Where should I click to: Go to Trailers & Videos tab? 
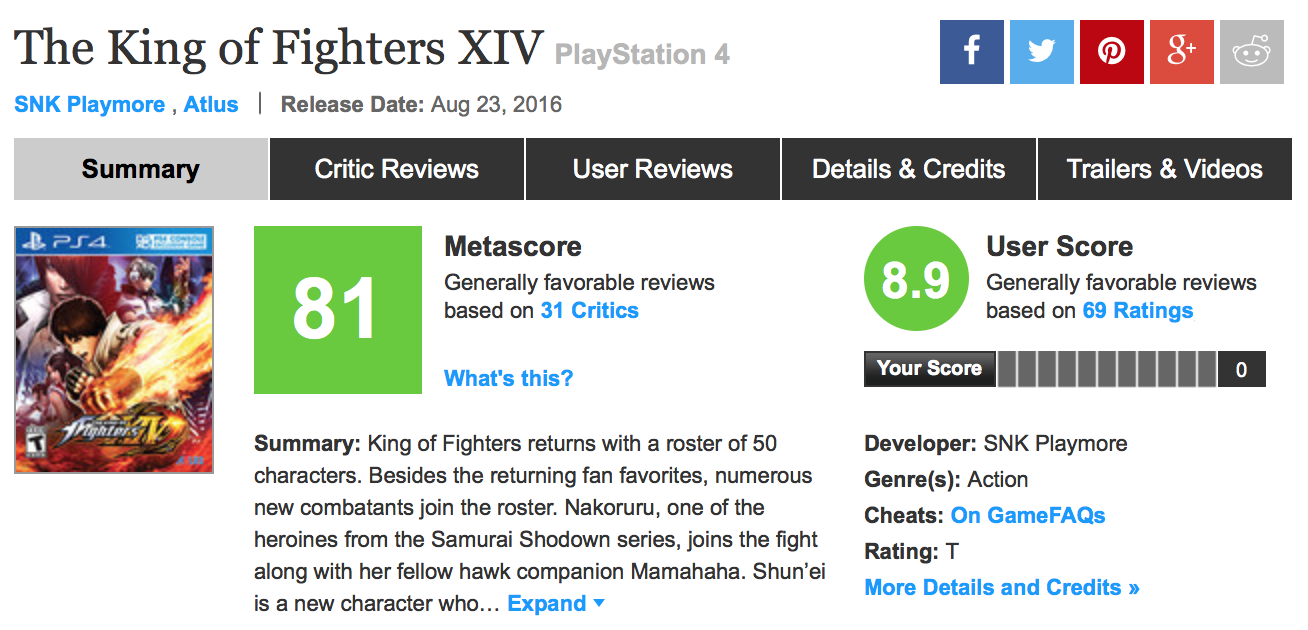point(1164,169)
